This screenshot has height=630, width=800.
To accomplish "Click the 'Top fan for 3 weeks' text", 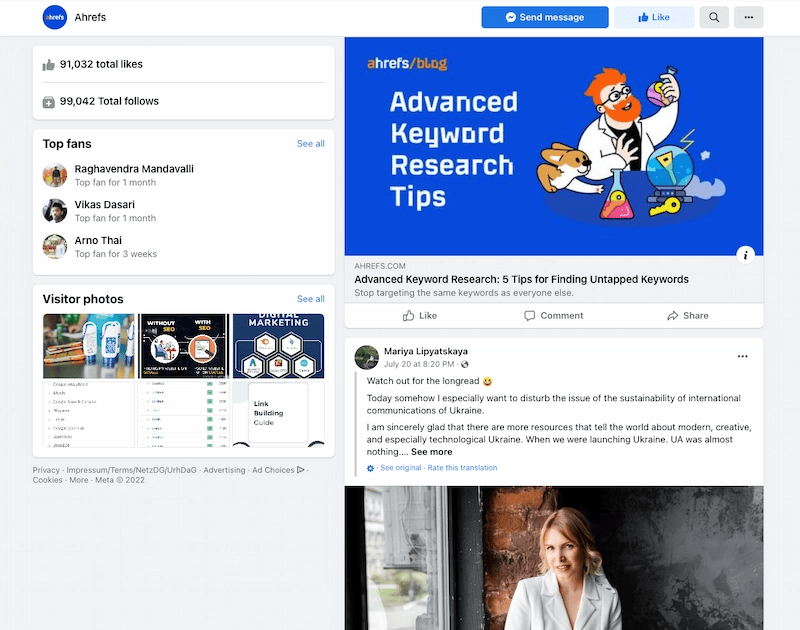I will click(116, 254).
